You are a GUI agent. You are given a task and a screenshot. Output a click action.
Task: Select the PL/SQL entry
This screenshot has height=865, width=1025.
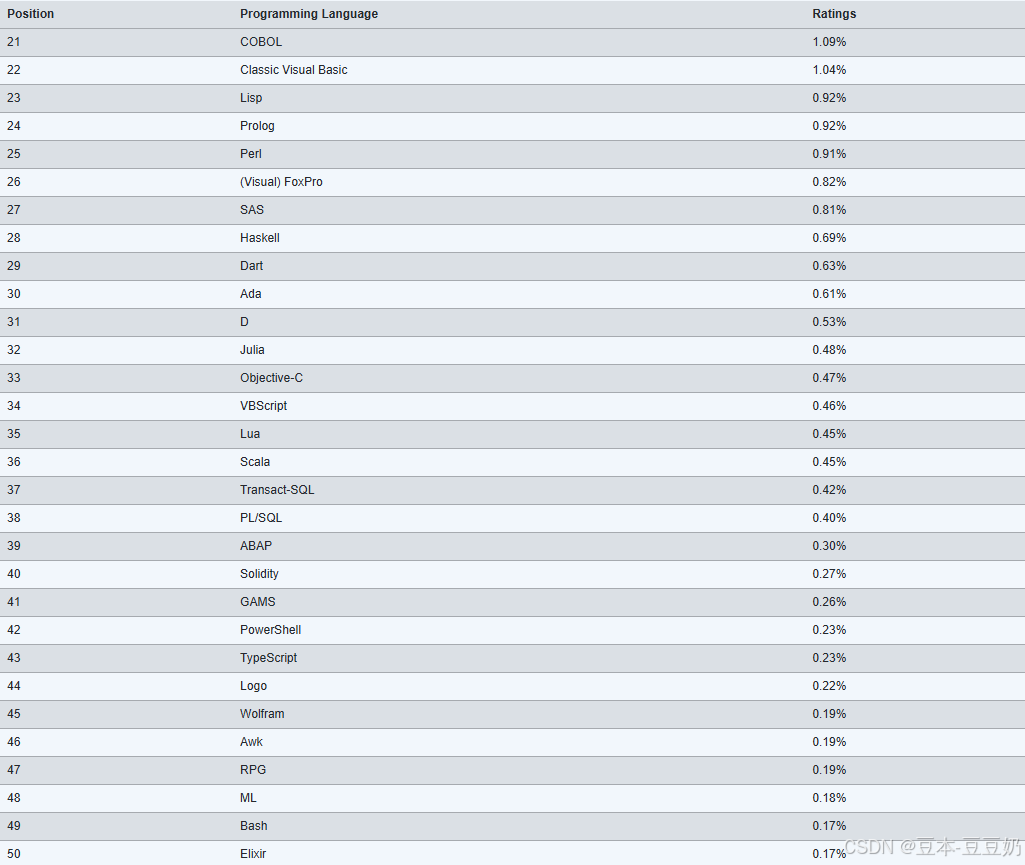point(261,518)
